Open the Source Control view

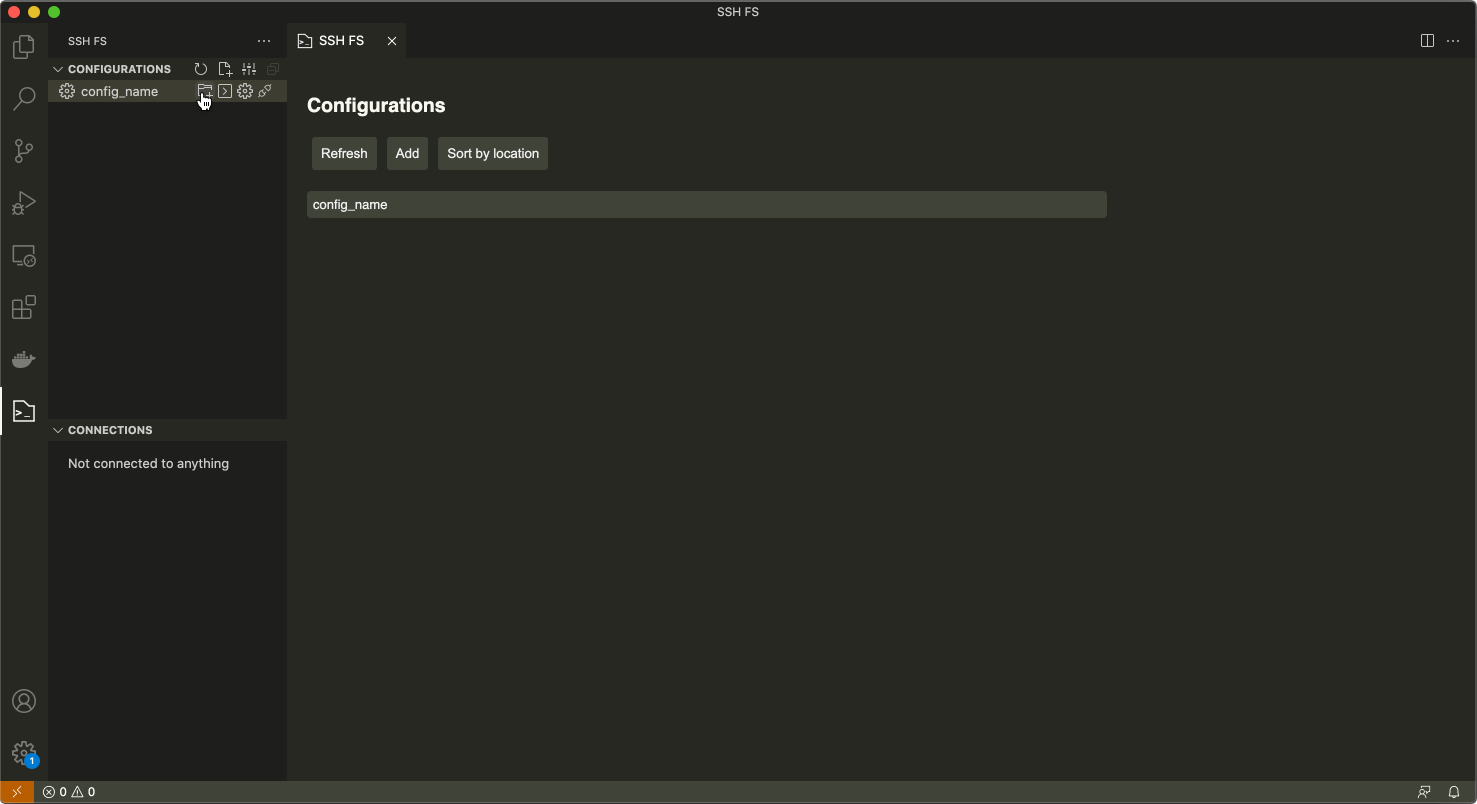click(x=24, y=151)
